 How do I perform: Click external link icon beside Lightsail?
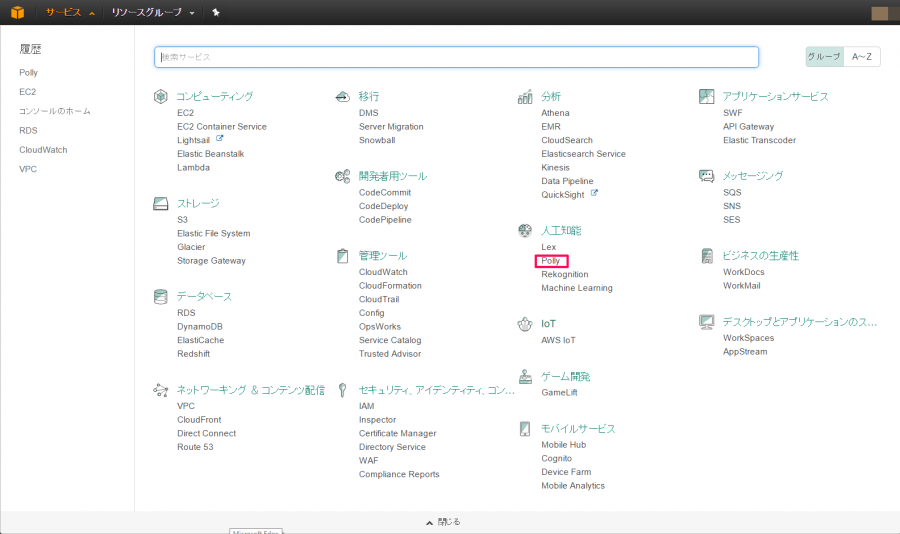(x=219, y=139)
